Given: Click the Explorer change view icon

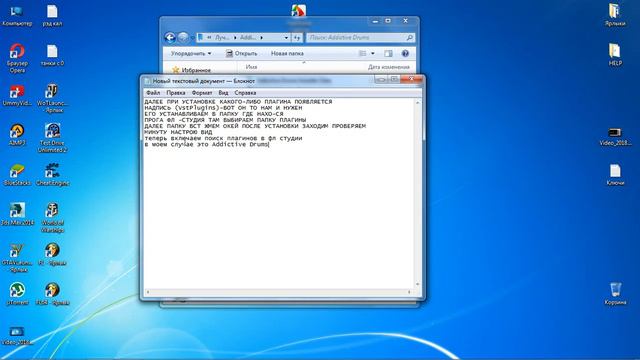Looking at the screenshot, I should [362, 53].
